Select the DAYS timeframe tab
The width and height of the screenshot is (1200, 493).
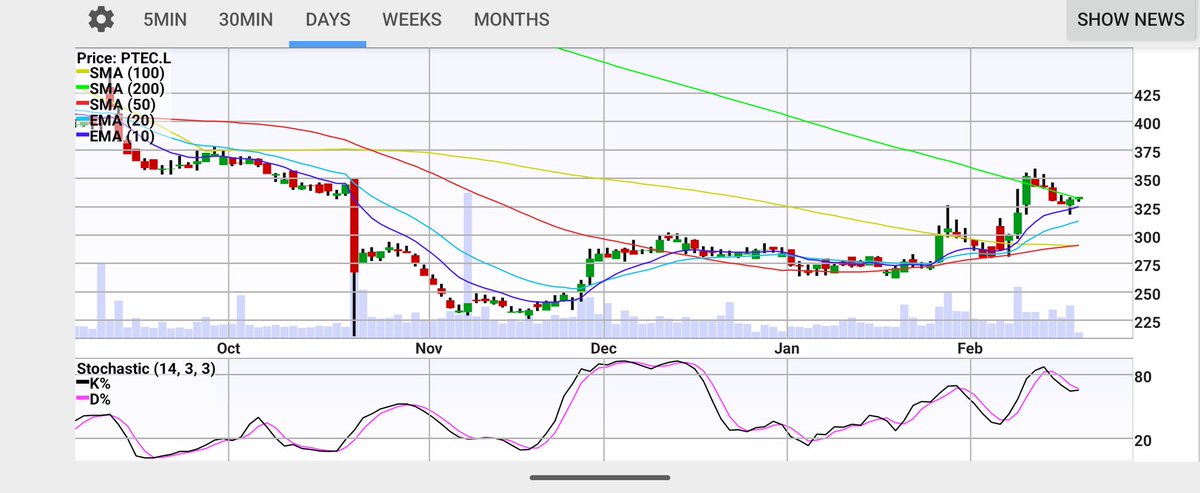click(x=328, y=19)
